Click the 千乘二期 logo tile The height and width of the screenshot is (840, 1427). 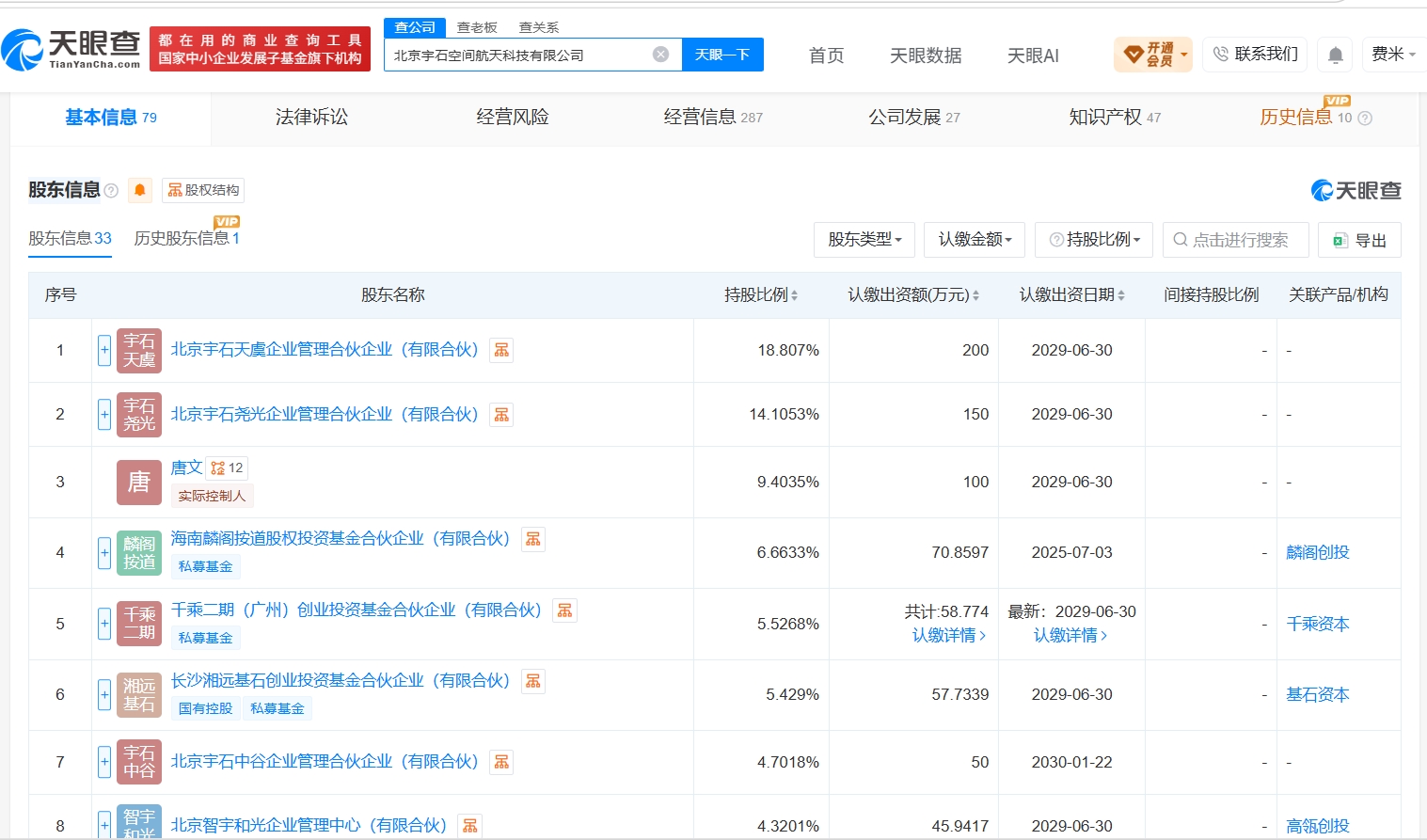point(139,624)
